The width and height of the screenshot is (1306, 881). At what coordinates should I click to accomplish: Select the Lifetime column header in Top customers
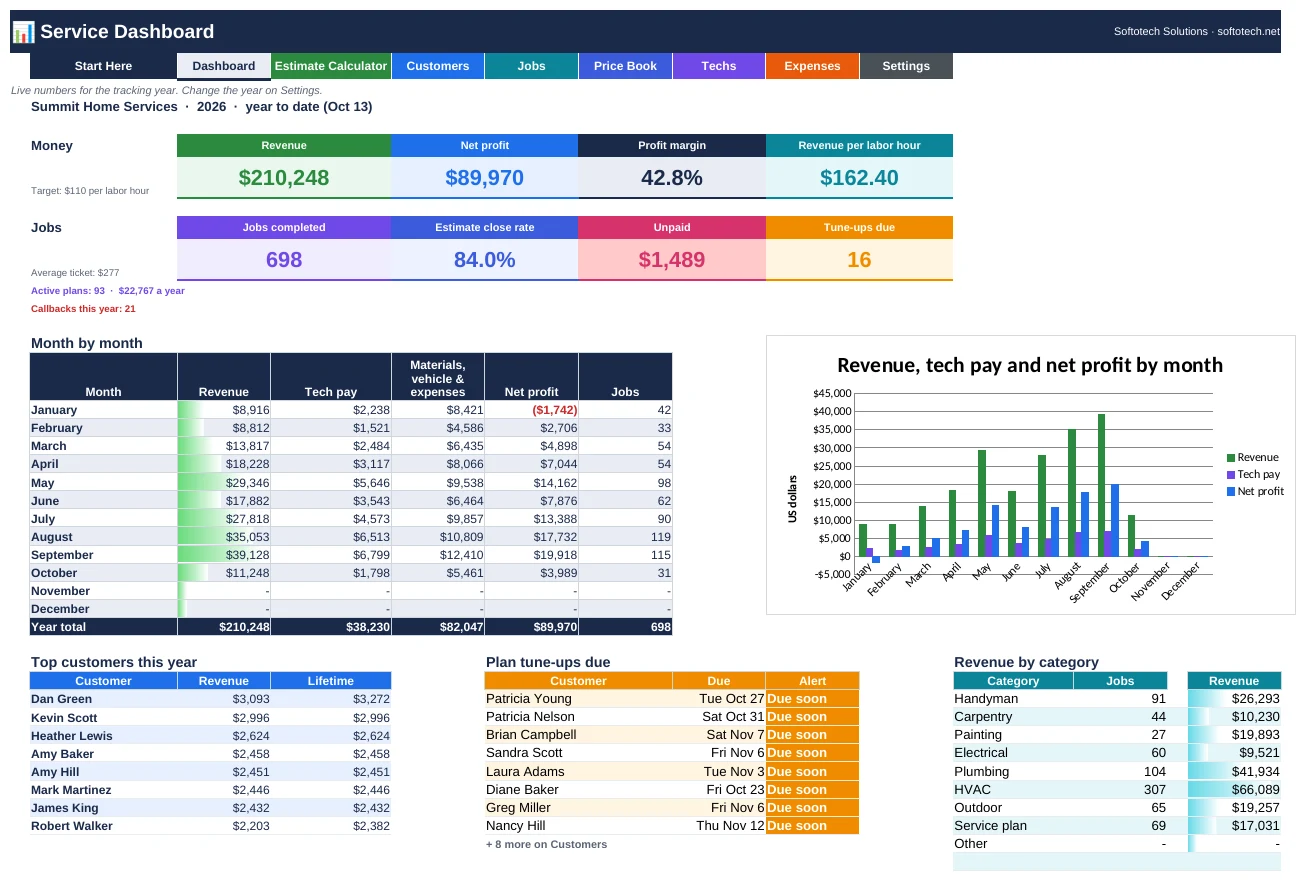331,681
